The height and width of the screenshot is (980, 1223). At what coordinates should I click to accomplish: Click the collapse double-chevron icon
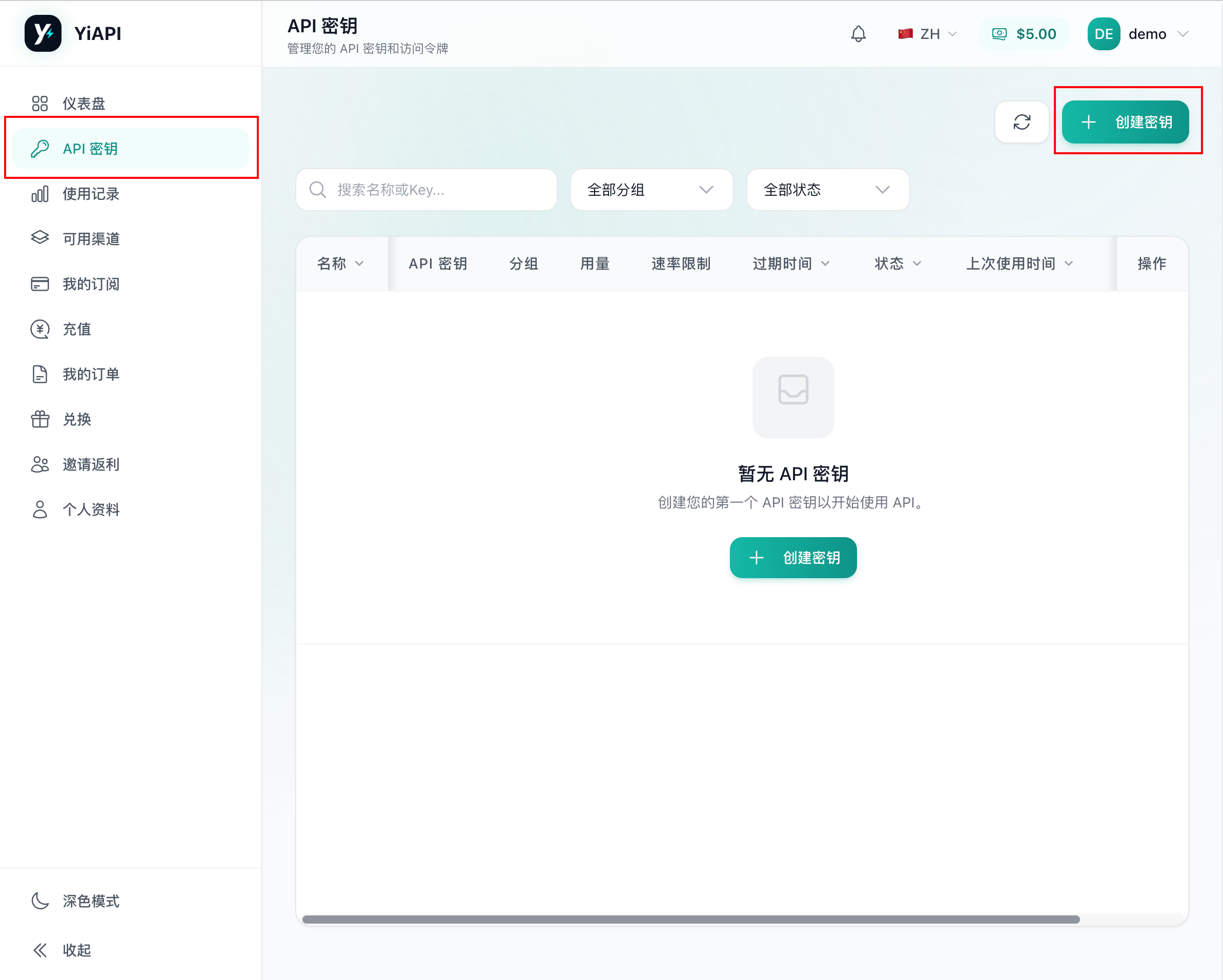coord(39,950)
